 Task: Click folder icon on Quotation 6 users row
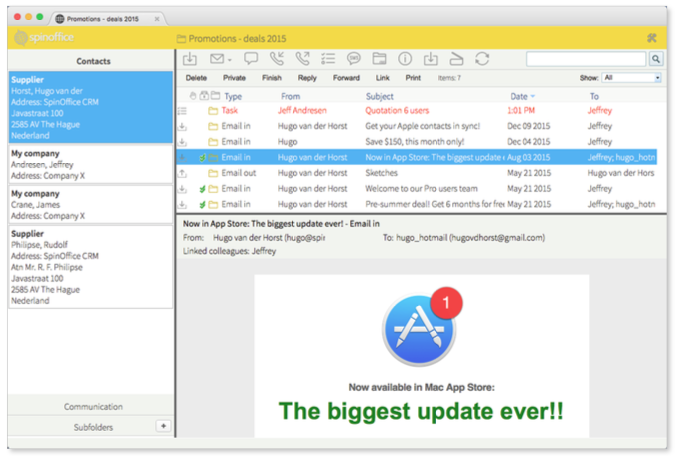point(213,111)
